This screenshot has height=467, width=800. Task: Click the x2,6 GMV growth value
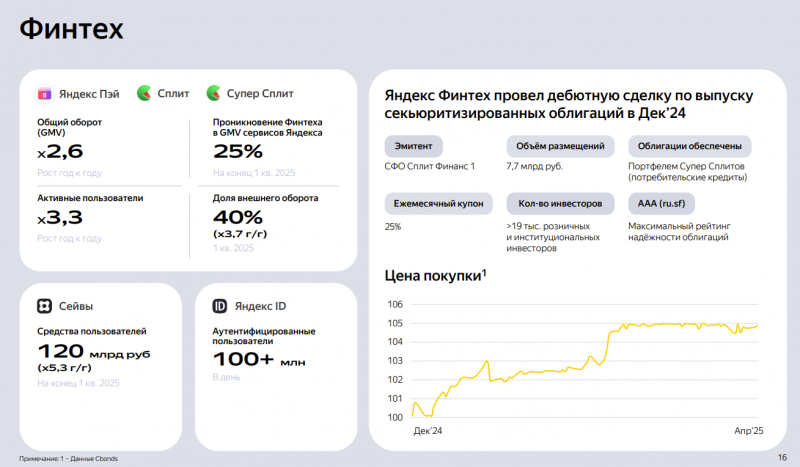tap(60, 152)
